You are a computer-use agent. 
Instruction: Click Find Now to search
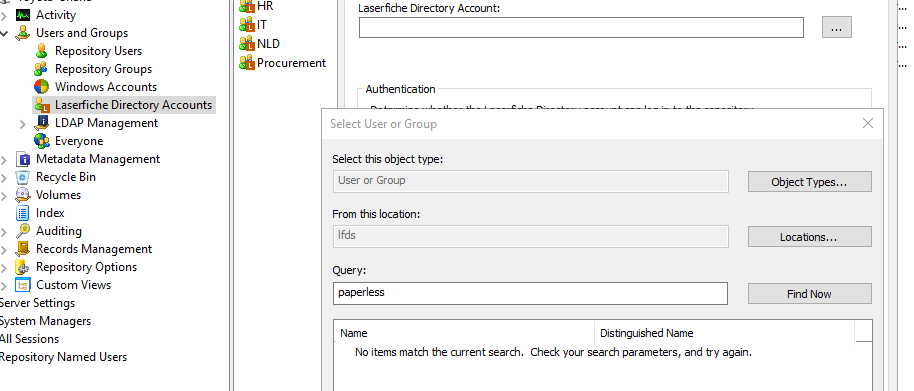coord(810,294)
